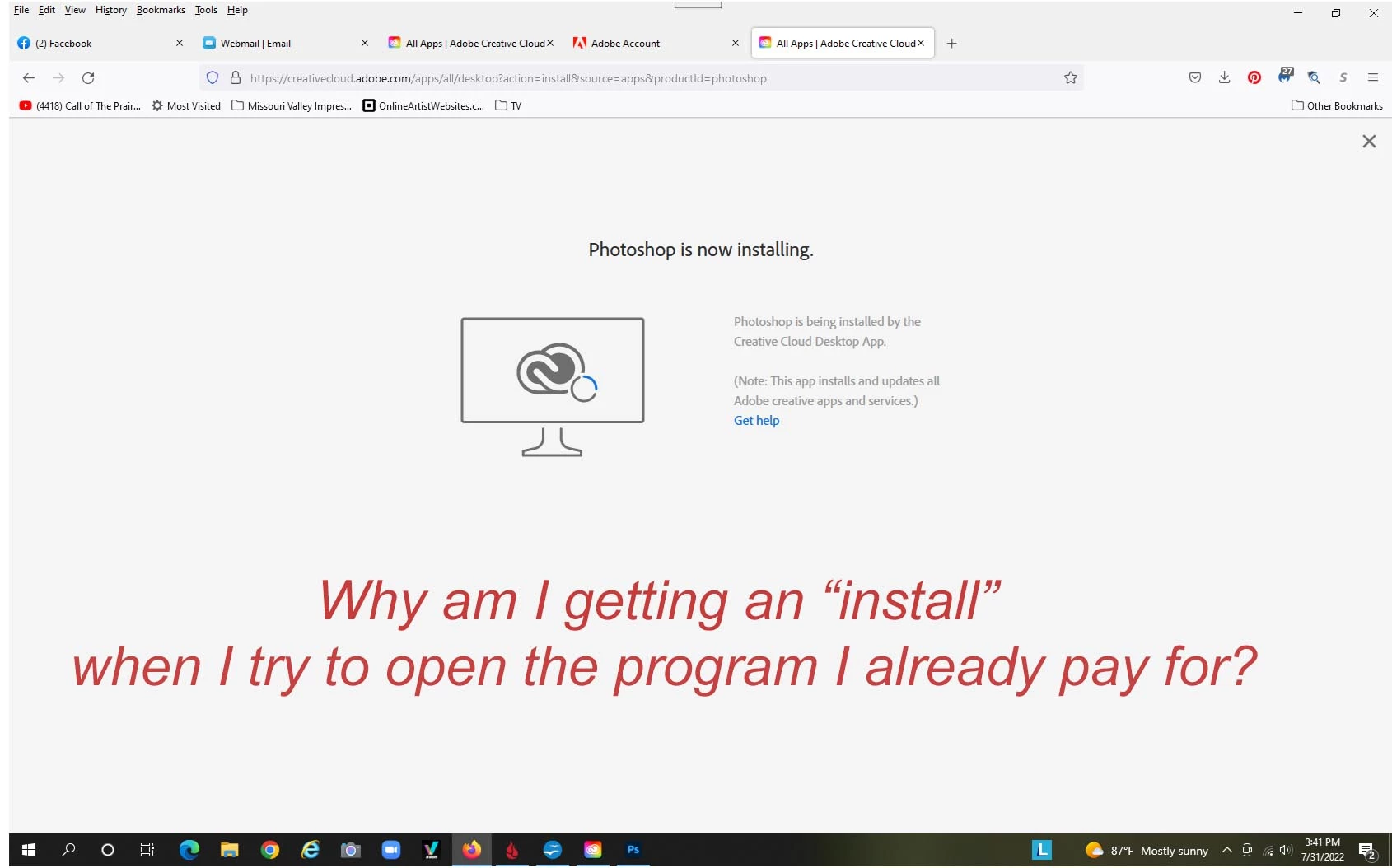Close the Adobe Account tab
The width and height of the screenshot is (1392, 868).
click(x=736, y=43)
